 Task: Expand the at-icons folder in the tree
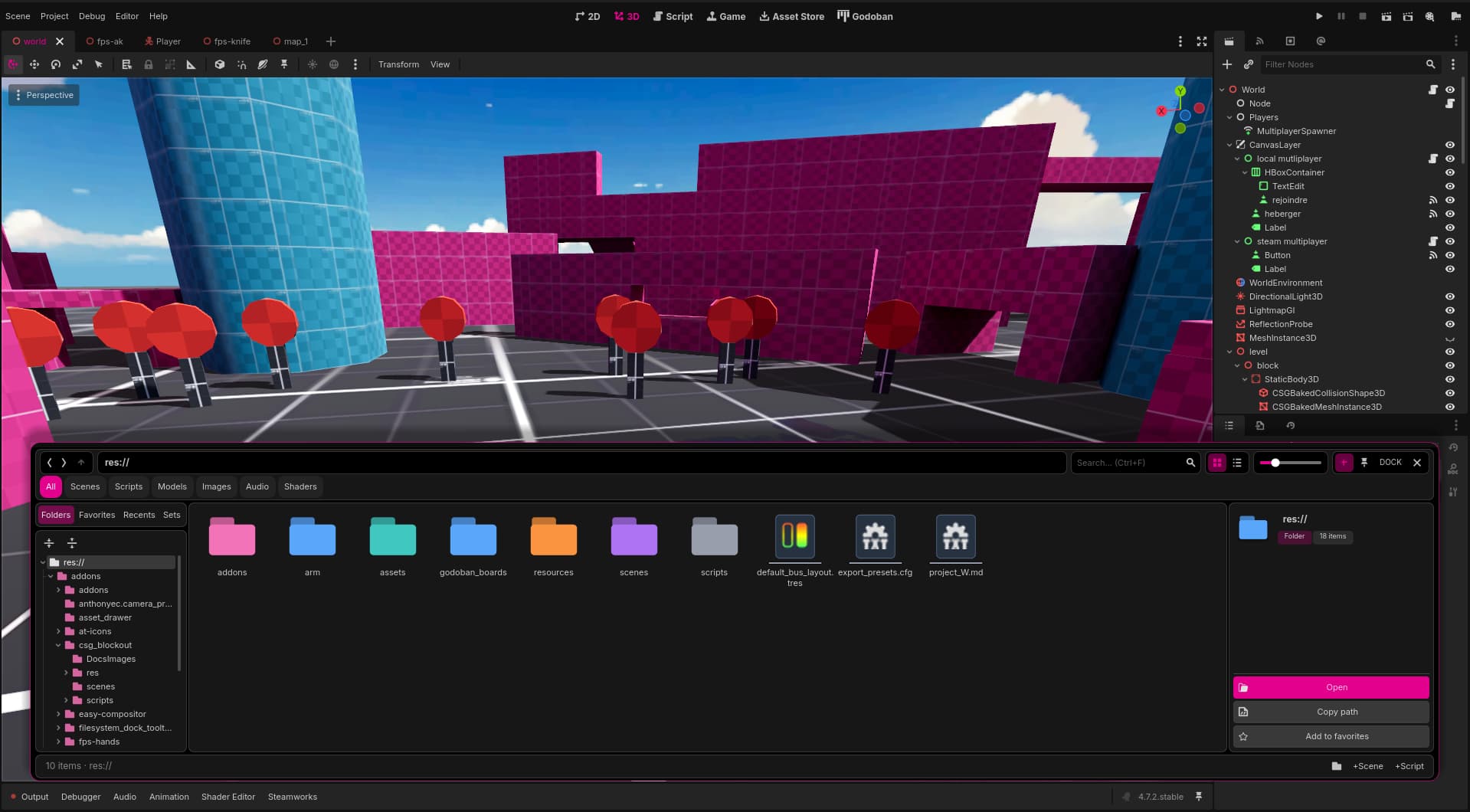click(x=58, y=631)
